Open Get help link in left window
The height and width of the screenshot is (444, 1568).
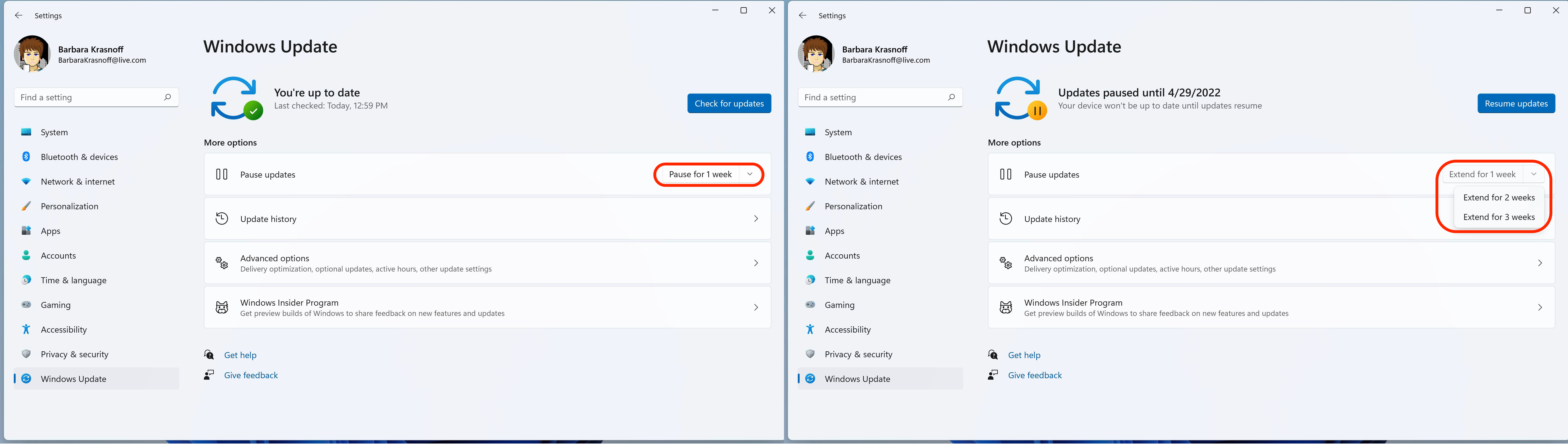pos(240,355)
